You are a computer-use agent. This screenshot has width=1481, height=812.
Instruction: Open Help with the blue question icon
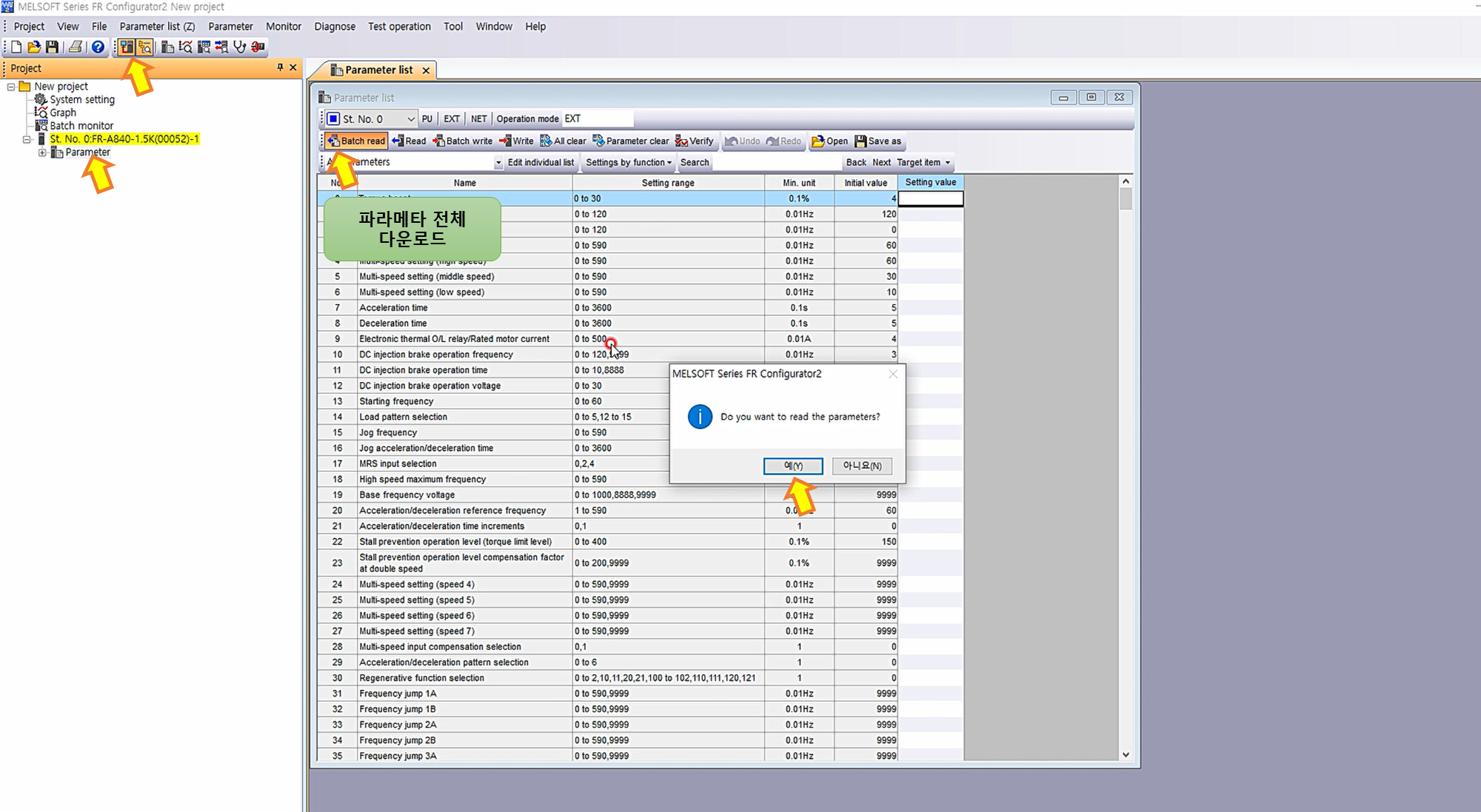[98, 47]
